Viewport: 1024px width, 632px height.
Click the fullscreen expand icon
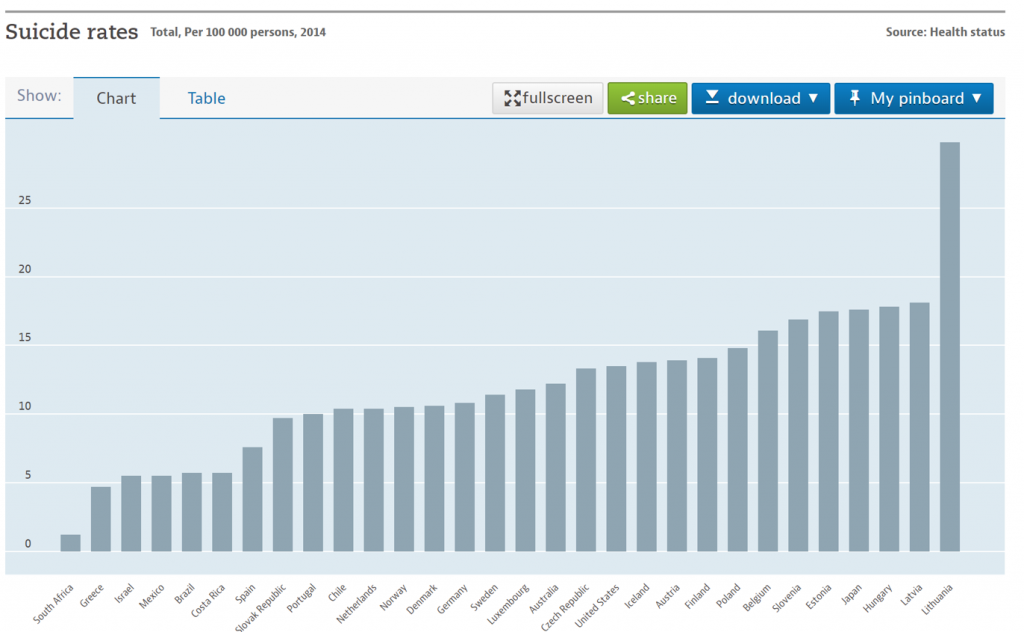[x=512, y=98]
